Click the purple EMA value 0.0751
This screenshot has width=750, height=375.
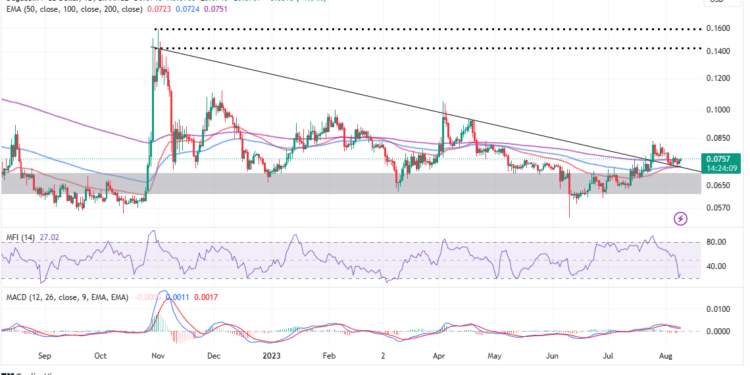tap(215, 10)
